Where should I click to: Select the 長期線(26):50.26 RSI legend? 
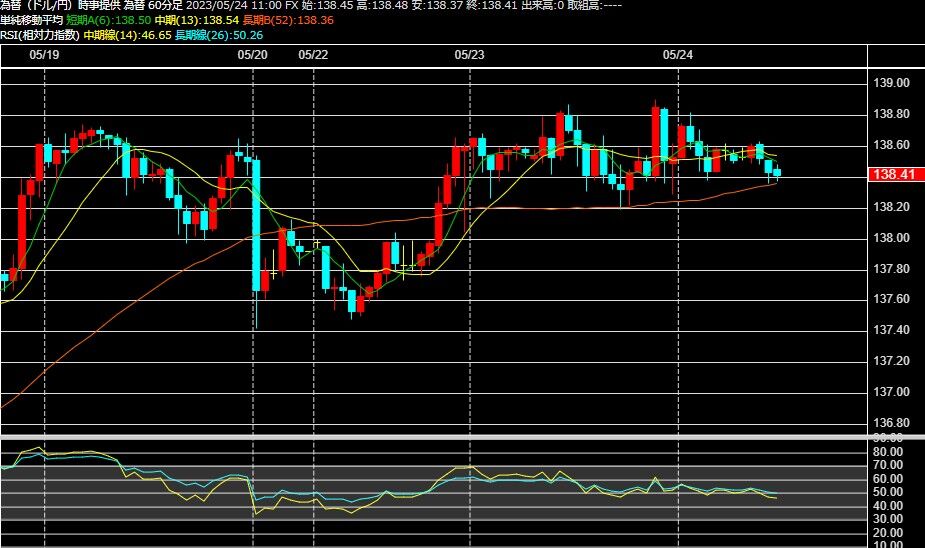[219, 35]
